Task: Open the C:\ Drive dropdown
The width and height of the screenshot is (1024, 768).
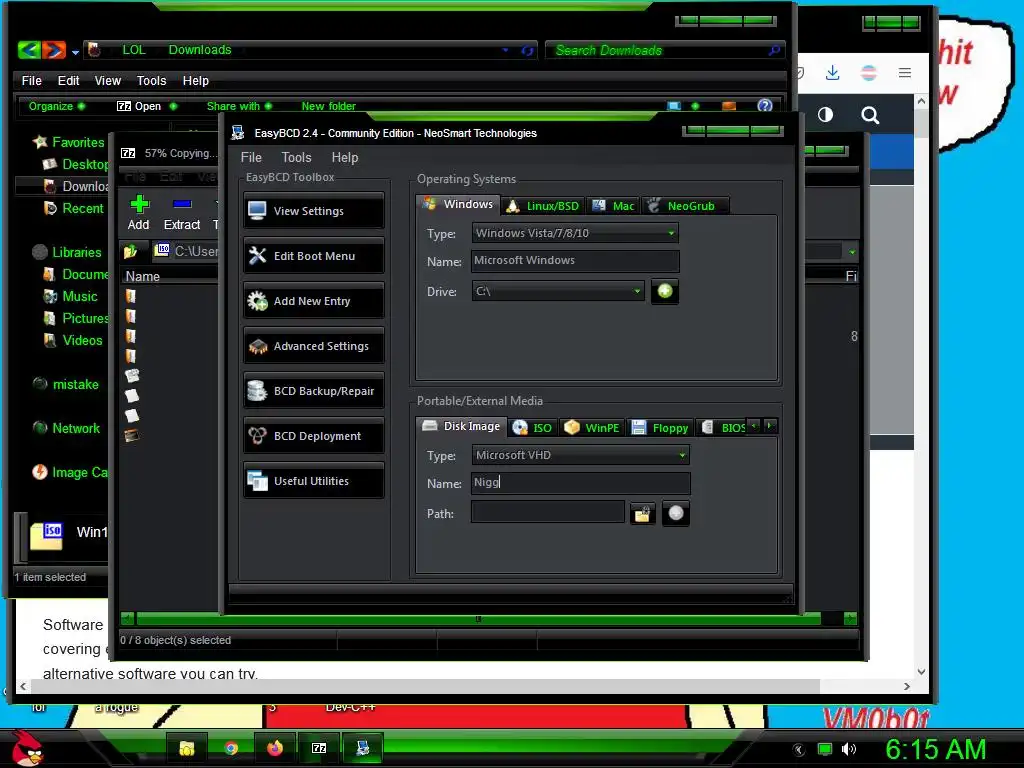Action: click(x=558, y=291)
